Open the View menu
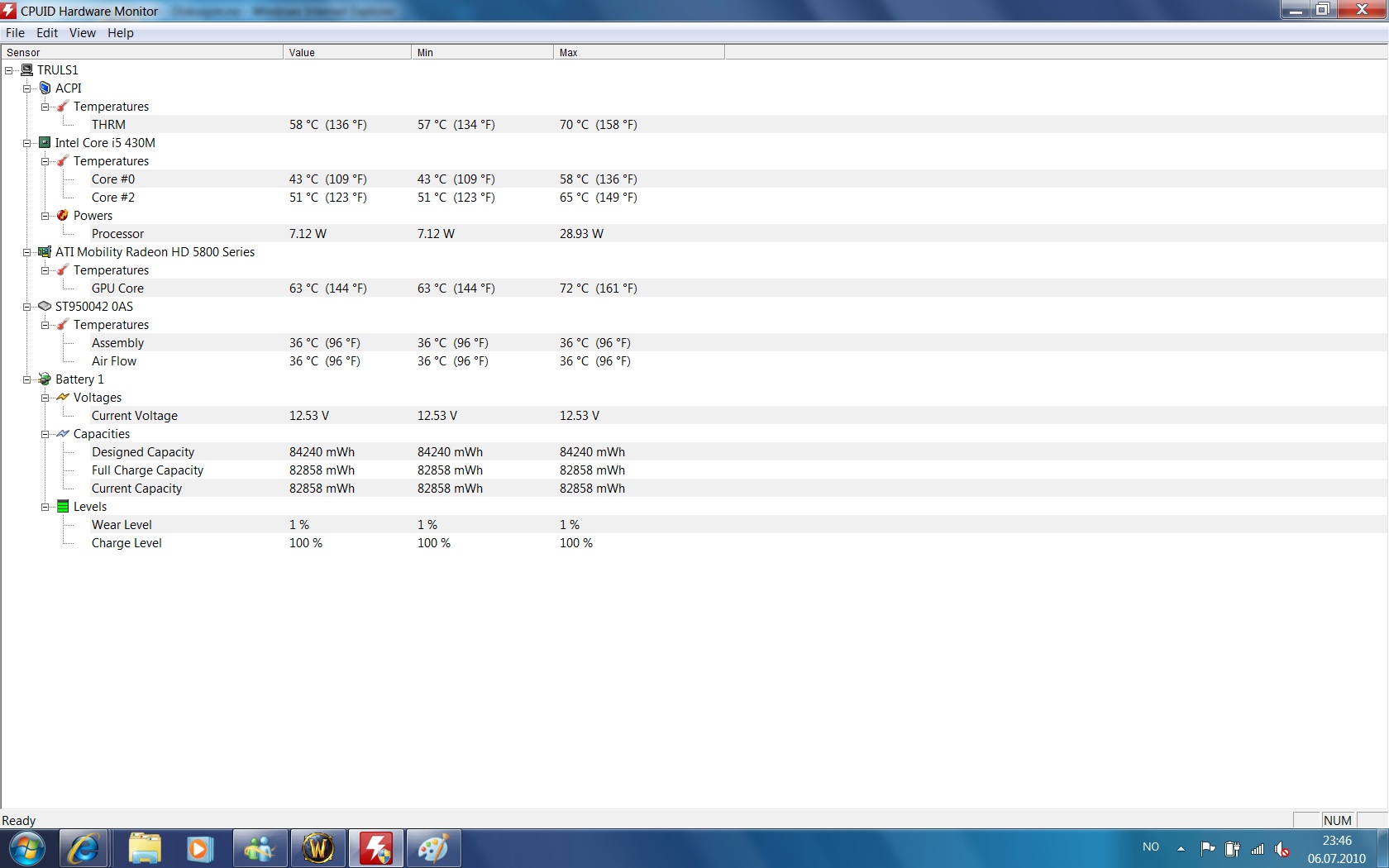This screenshot has width=1389, height=868. point(83,33)
